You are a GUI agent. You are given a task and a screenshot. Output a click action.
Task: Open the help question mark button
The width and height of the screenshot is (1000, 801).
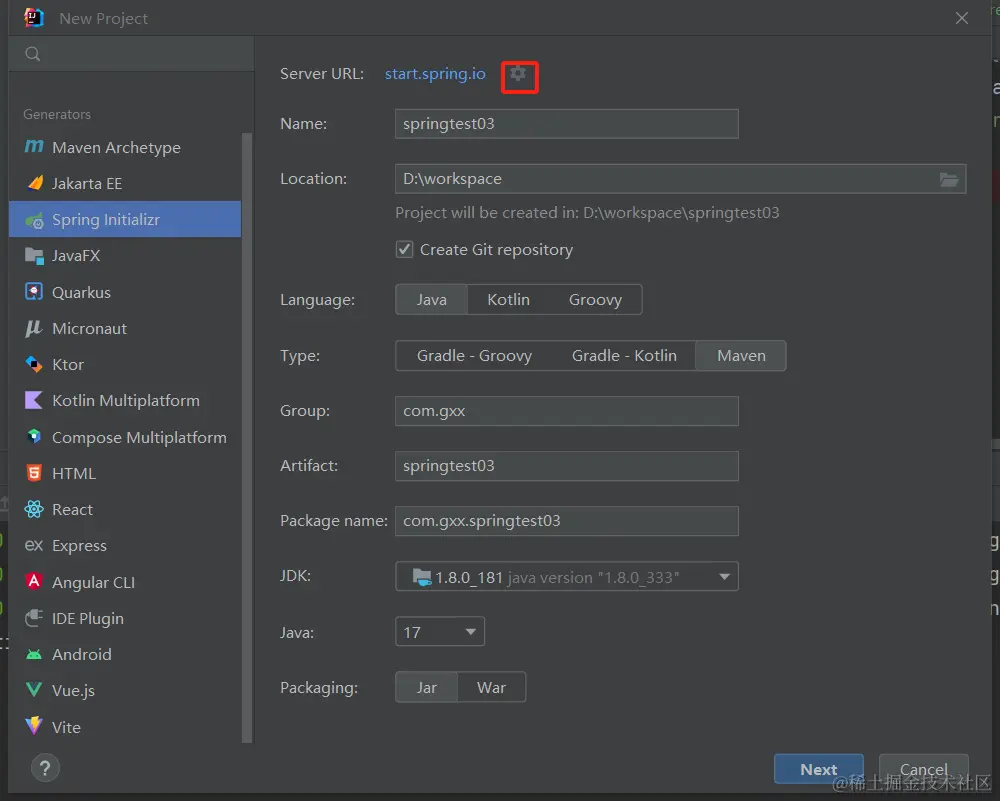(x=45, y=768)
